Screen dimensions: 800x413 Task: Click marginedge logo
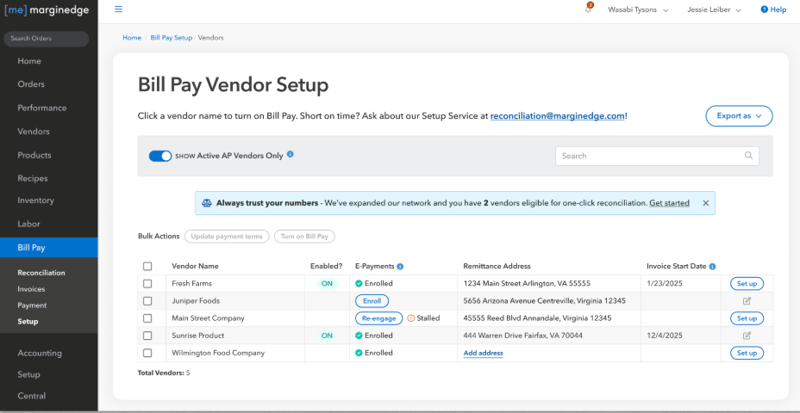pyautogui.click(x=47, y=10)
